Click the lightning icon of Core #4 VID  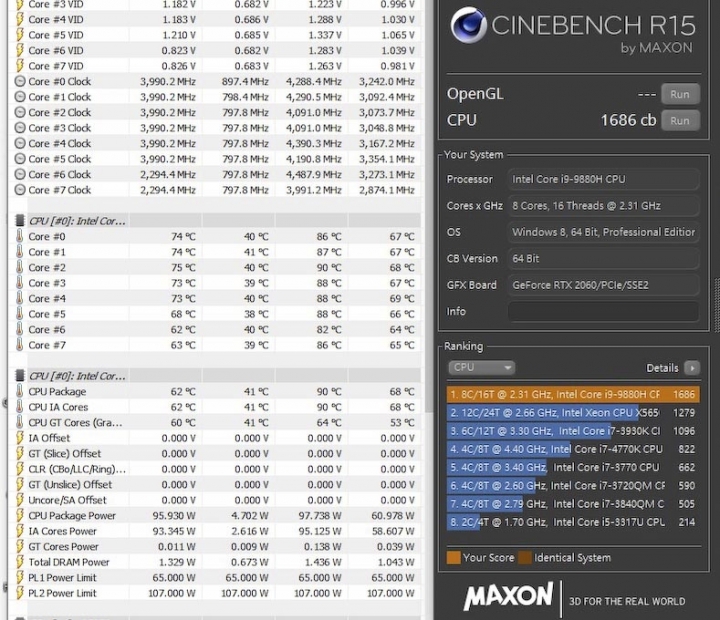pyautogui.click(x=20, y=19)
